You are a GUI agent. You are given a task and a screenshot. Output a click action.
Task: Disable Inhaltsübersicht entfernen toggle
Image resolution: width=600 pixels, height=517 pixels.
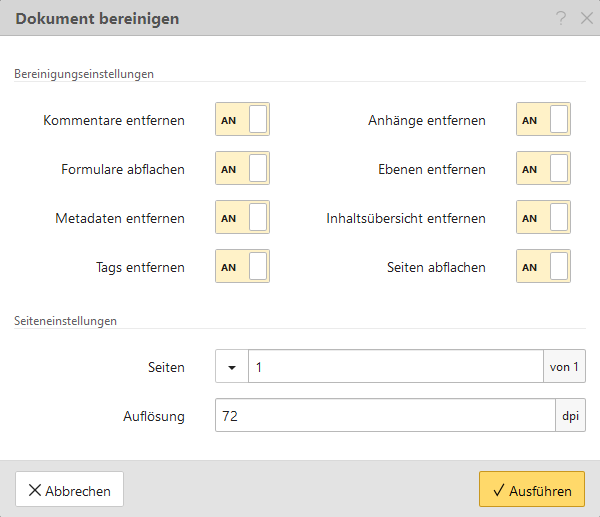coord(543,218)
